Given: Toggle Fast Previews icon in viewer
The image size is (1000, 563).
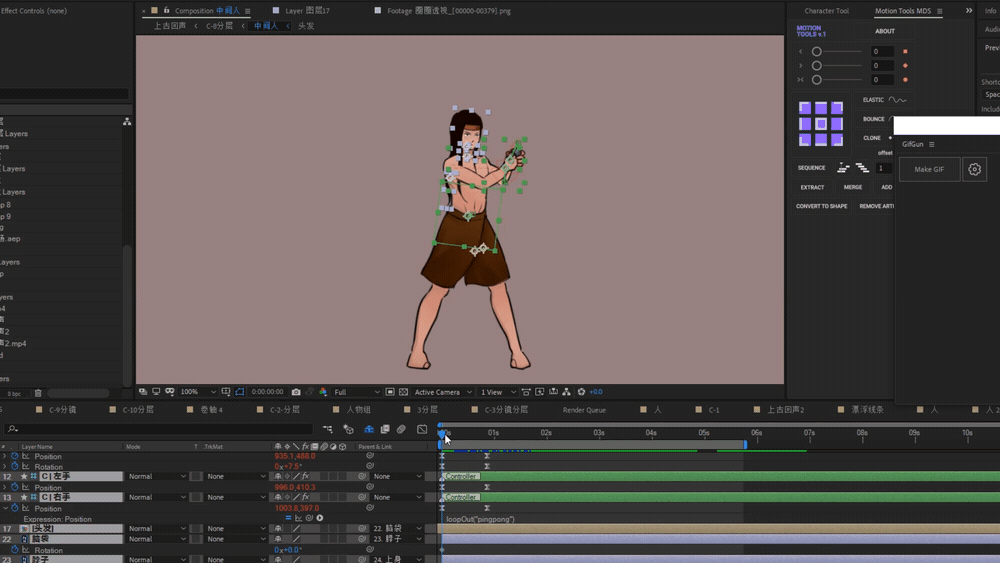Looking at the screenshot, I should [x=540, y=392].
